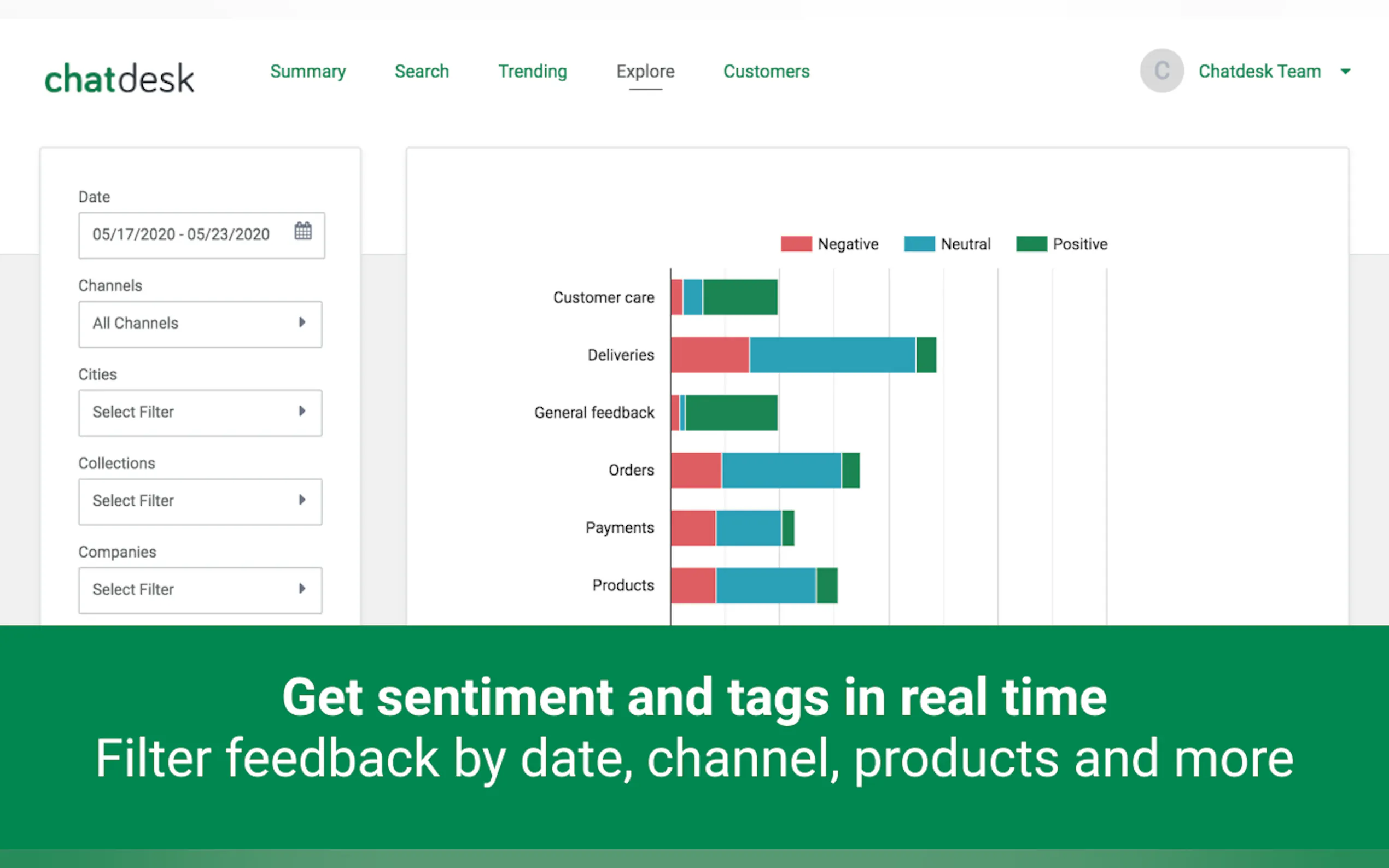Select the Orders neutral bar segment
This screenshot has width=1389, height=868.
coord(781,470)
